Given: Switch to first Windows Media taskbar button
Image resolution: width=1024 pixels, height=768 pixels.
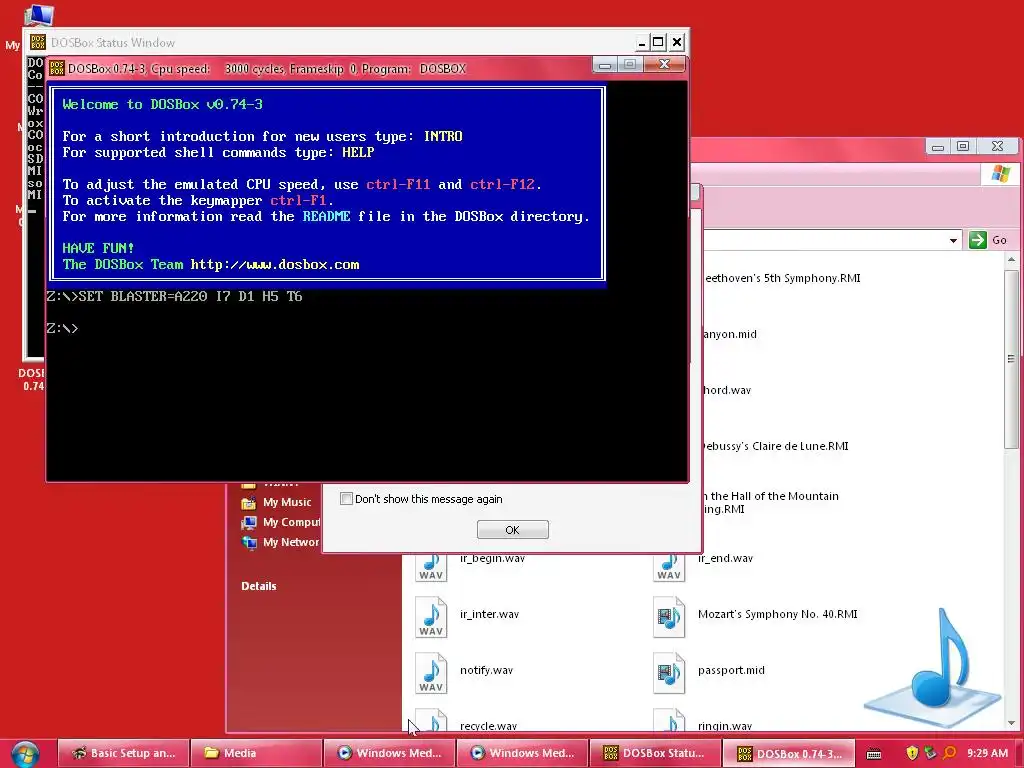Looking at the screenshot, I should (389, 753).
